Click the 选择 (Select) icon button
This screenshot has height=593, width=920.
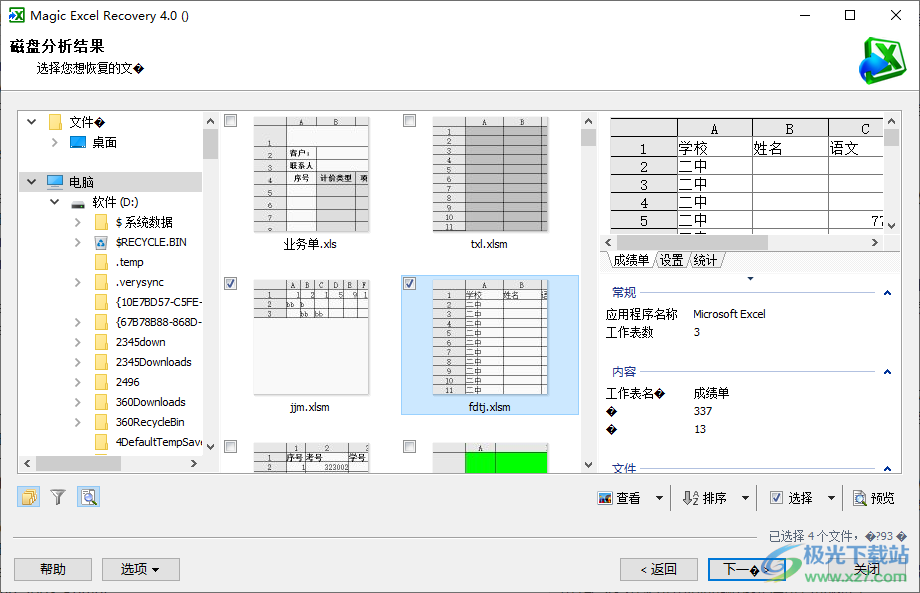tap(776, 497)
